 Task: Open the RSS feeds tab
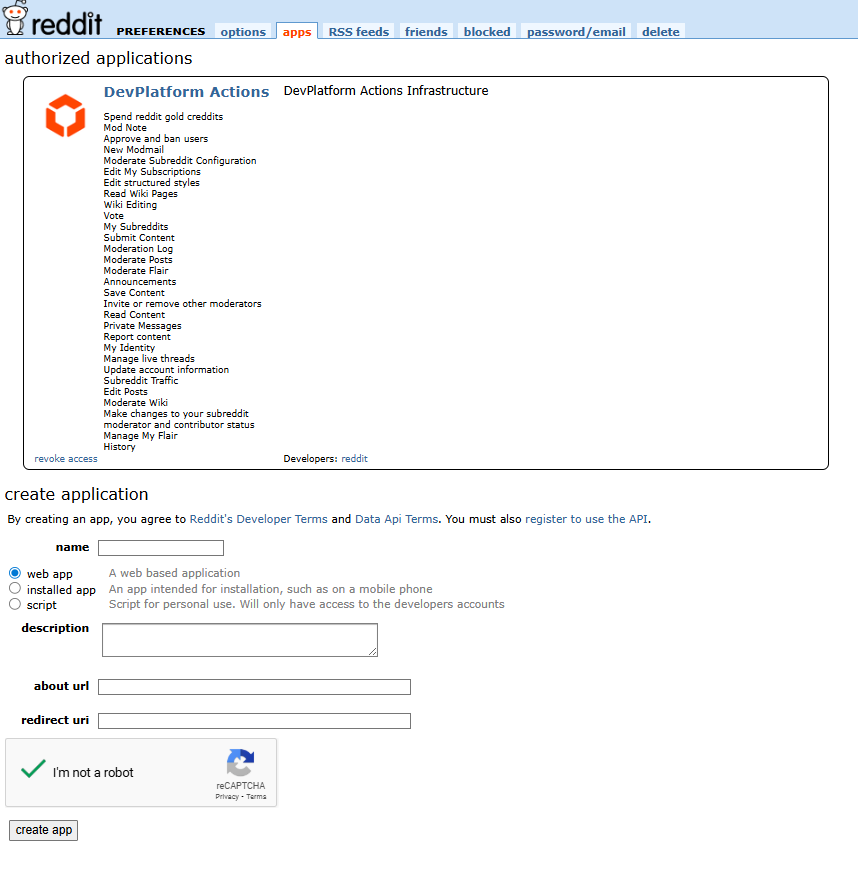pyautogui.click(x=358, y=32)
